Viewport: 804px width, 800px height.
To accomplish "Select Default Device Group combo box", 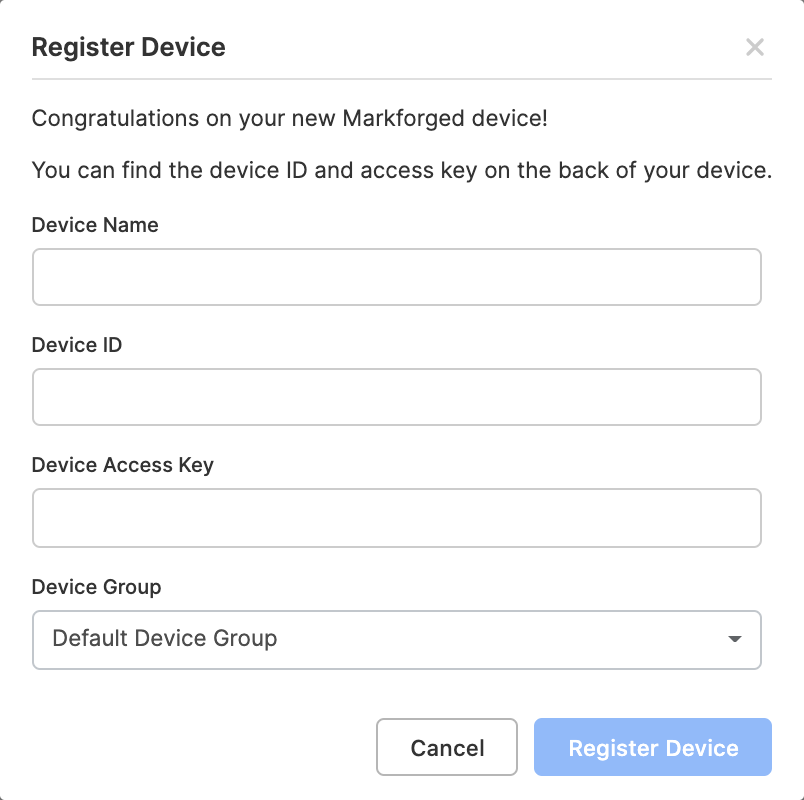I will [x=397, y=640].
